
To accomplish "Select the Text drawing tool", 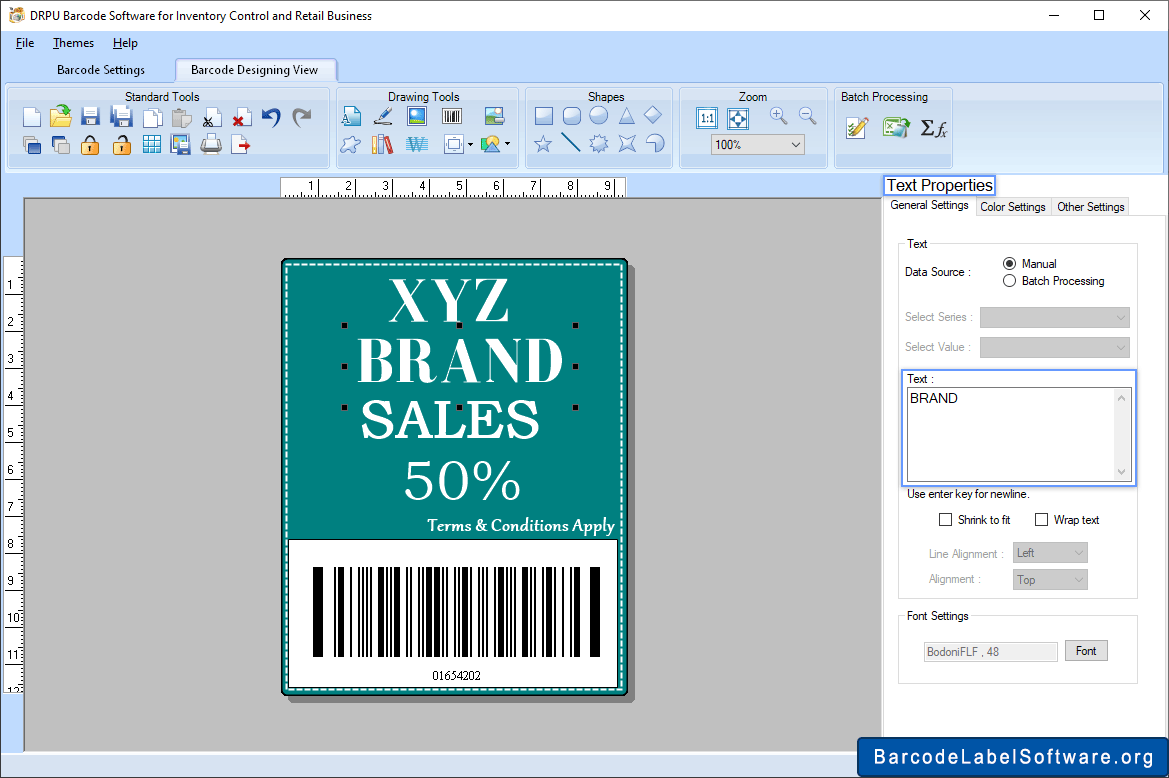I will (351, 116).
